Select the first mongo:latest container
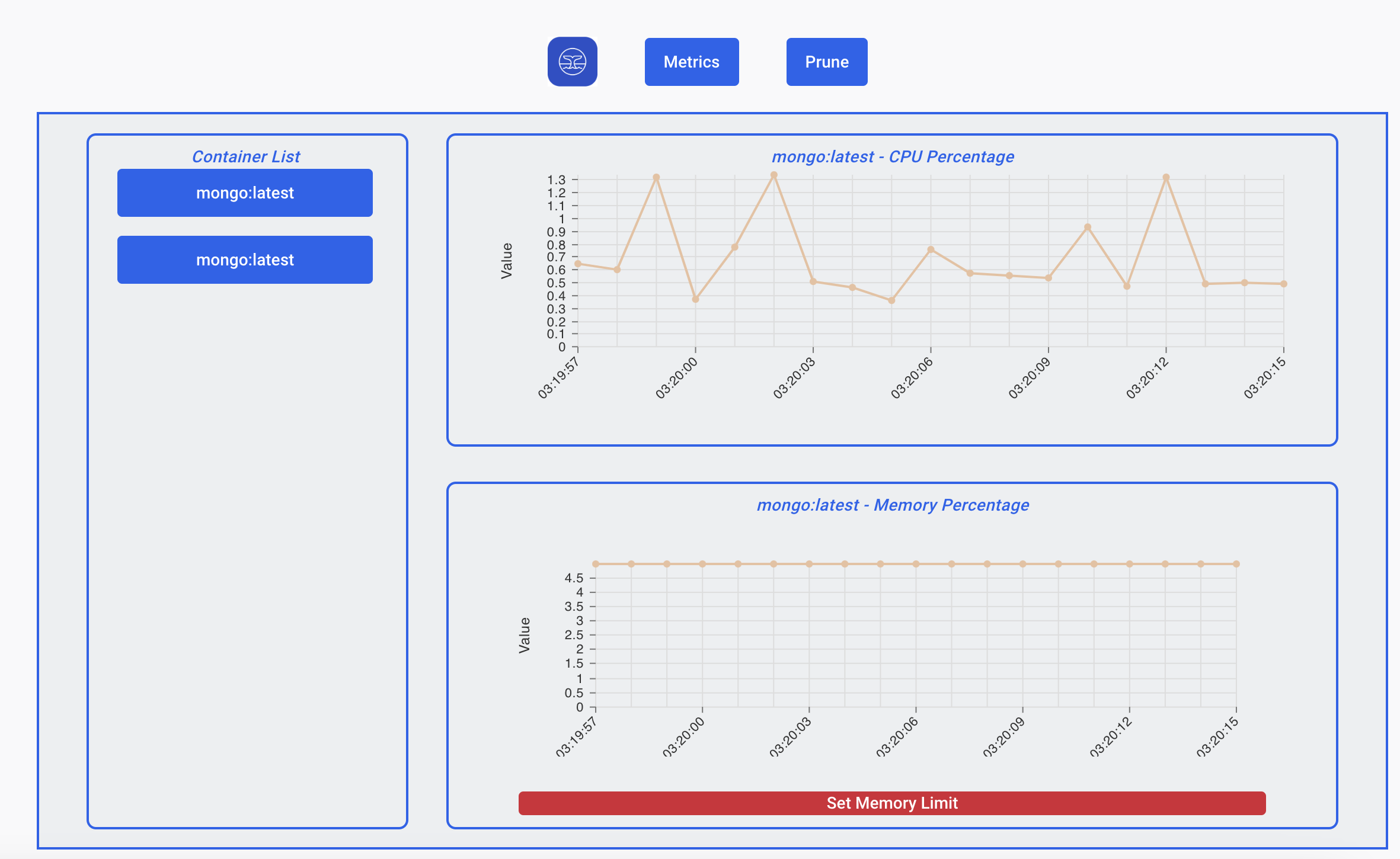Screen dimensions: 1400x859 (245, 193)
